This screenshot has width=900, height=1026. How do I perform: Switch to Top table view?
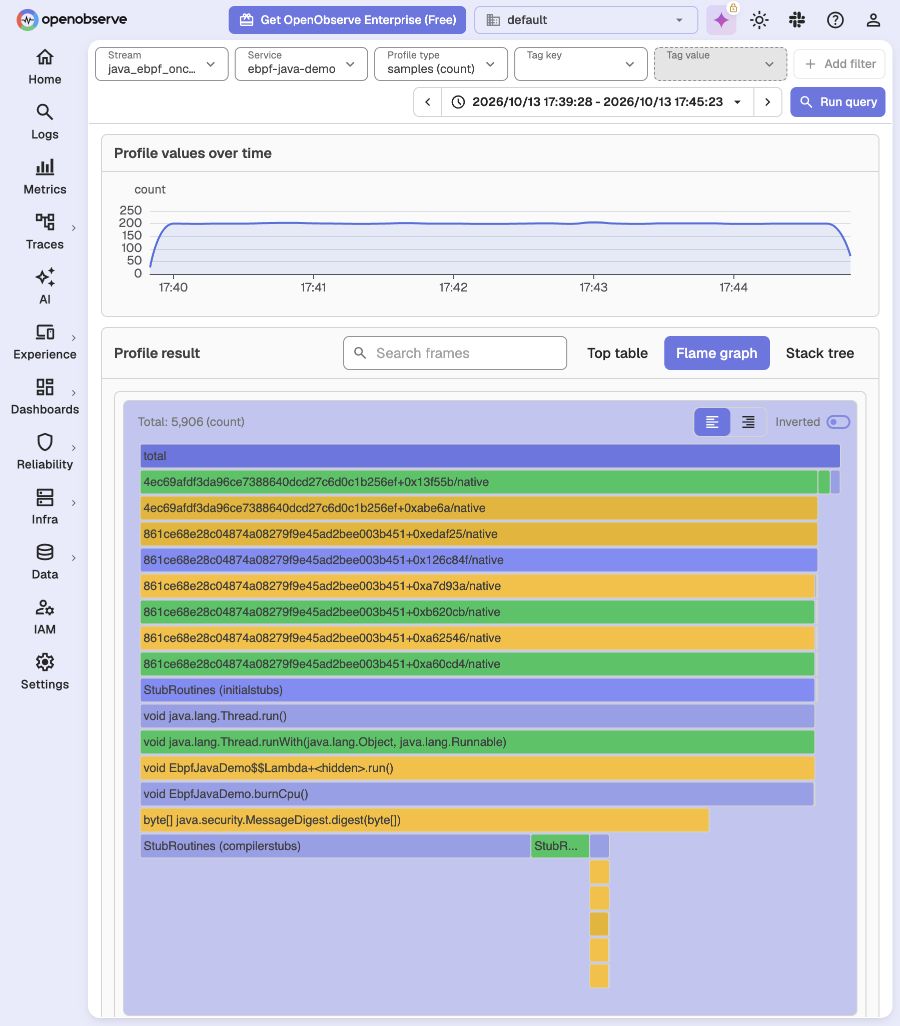(617, 353)
